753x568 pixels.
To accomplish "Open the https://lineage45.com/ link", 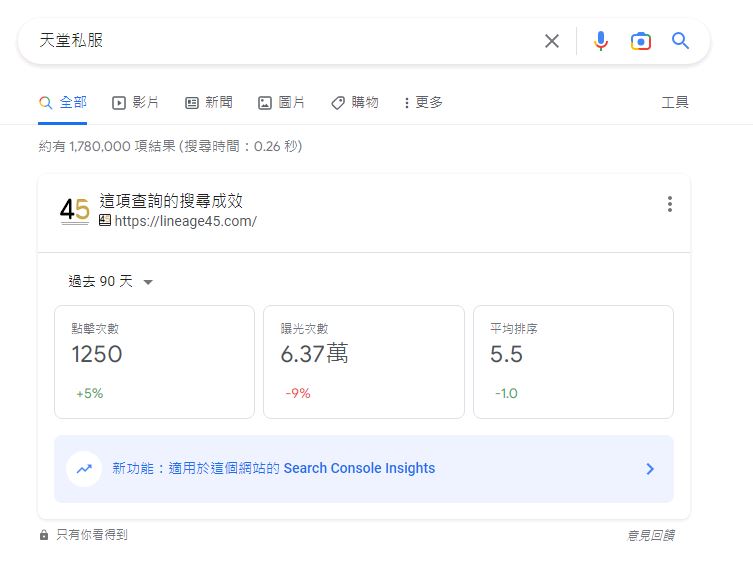I will tap(185, 221).
